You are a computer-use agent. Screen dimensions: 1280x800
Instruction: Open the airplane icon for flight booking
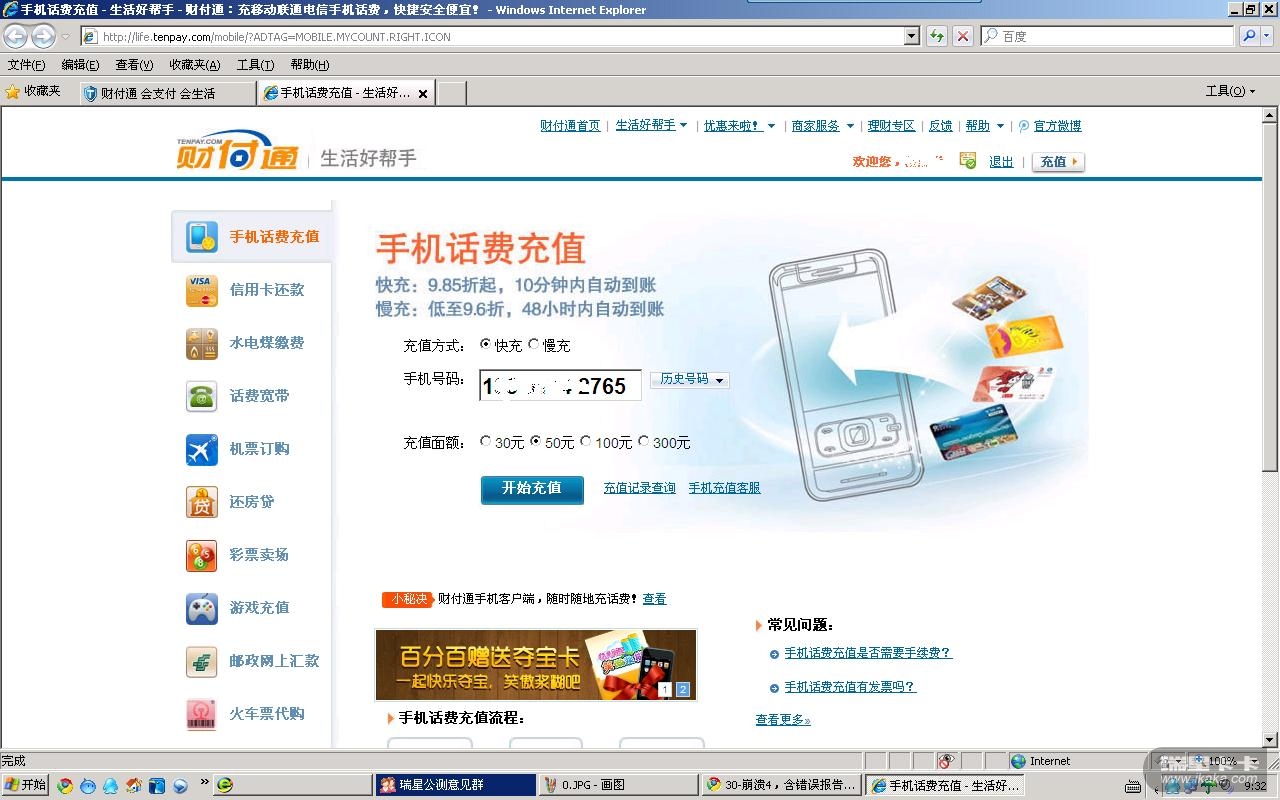[201, 449]
